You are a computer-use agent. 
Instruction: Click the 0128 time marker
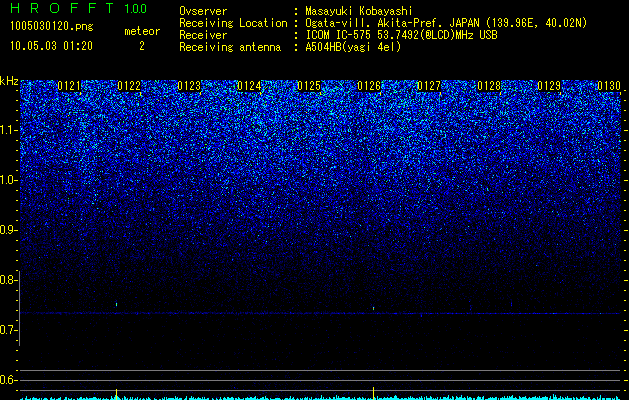(489, 86)
